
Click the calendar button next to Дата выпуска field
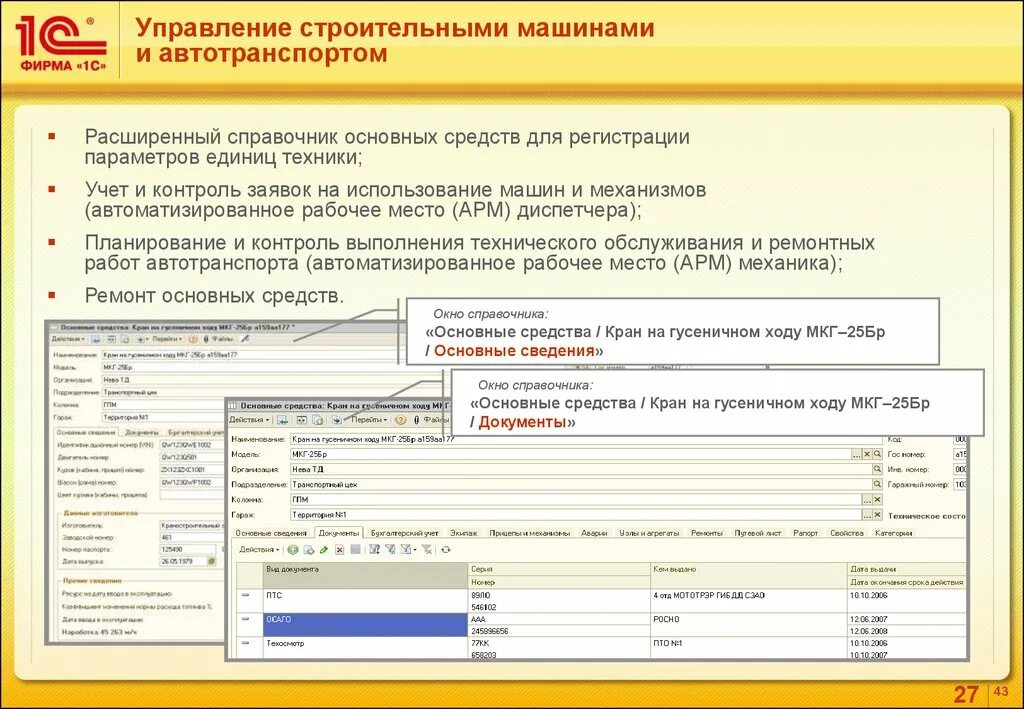[212, 561]
